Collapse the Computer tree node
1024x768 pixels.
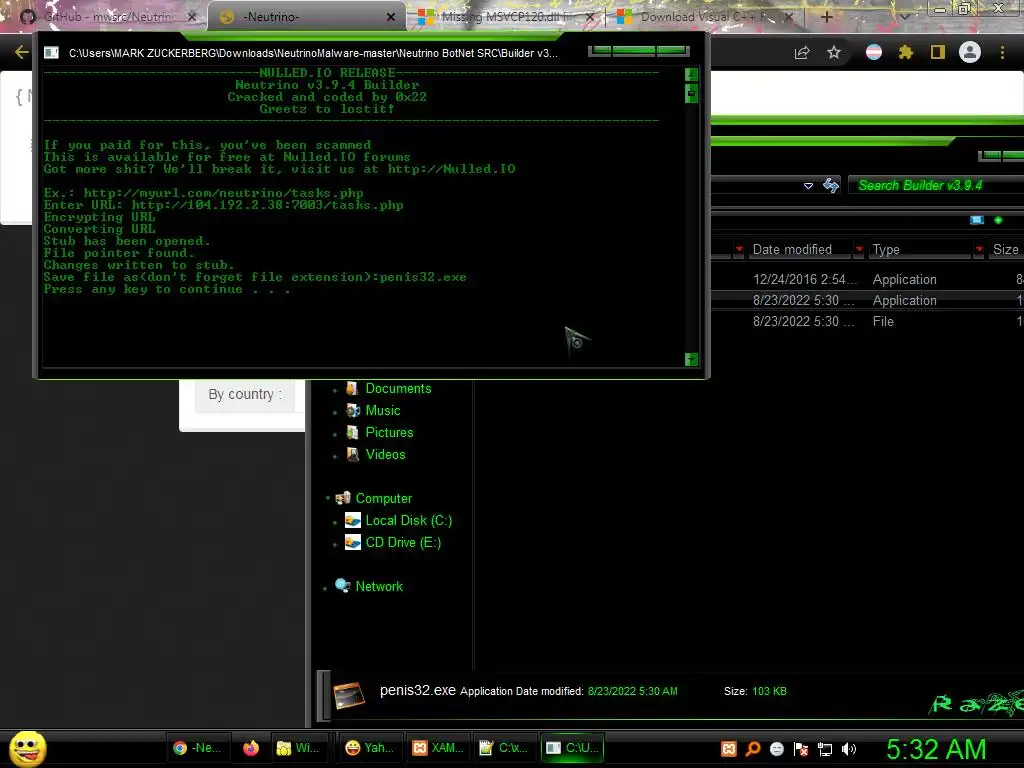(x=328, y=498)
